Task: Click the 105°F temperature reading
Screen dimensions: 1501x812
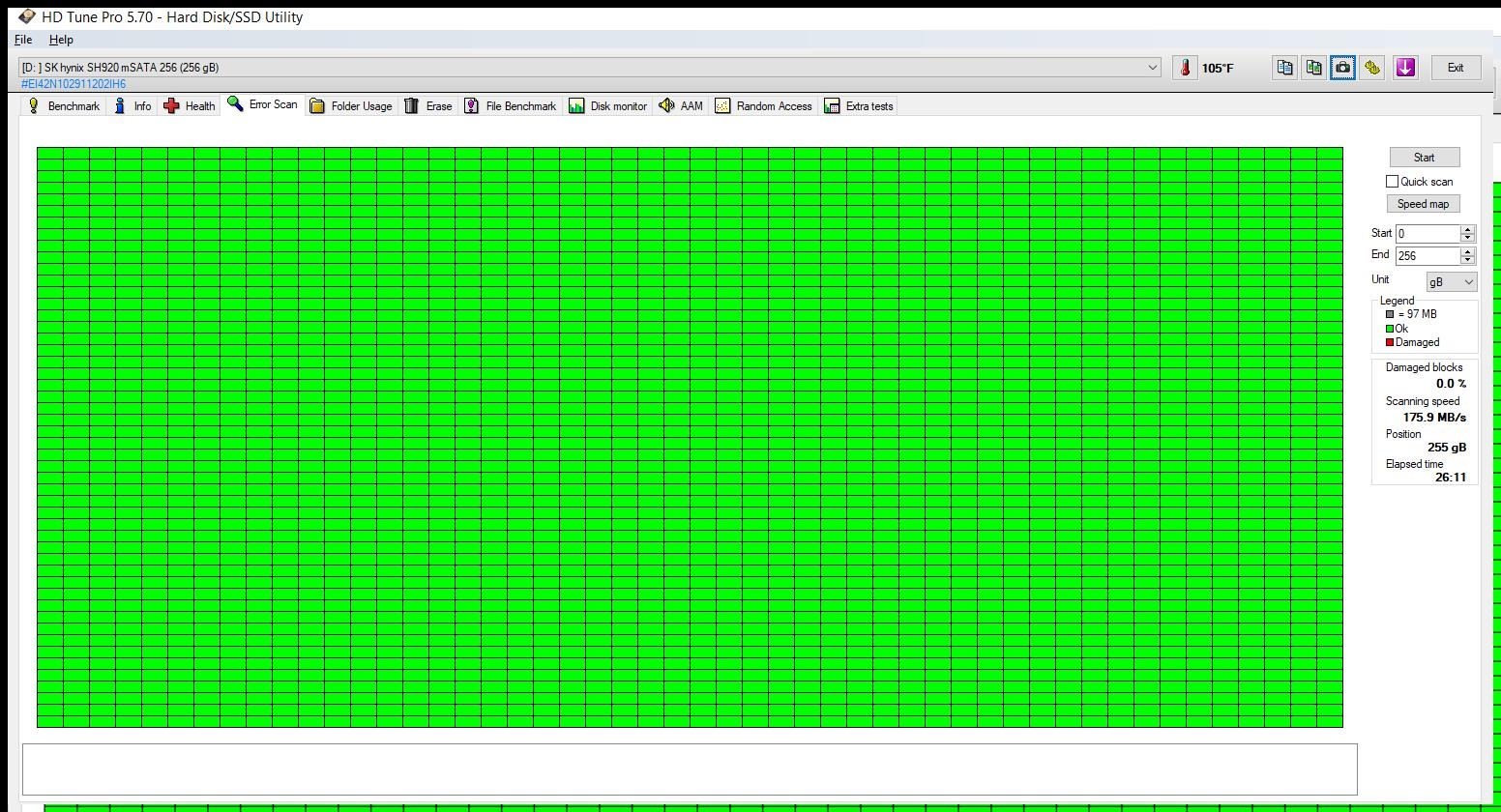Action: [x=1218, y=68]
